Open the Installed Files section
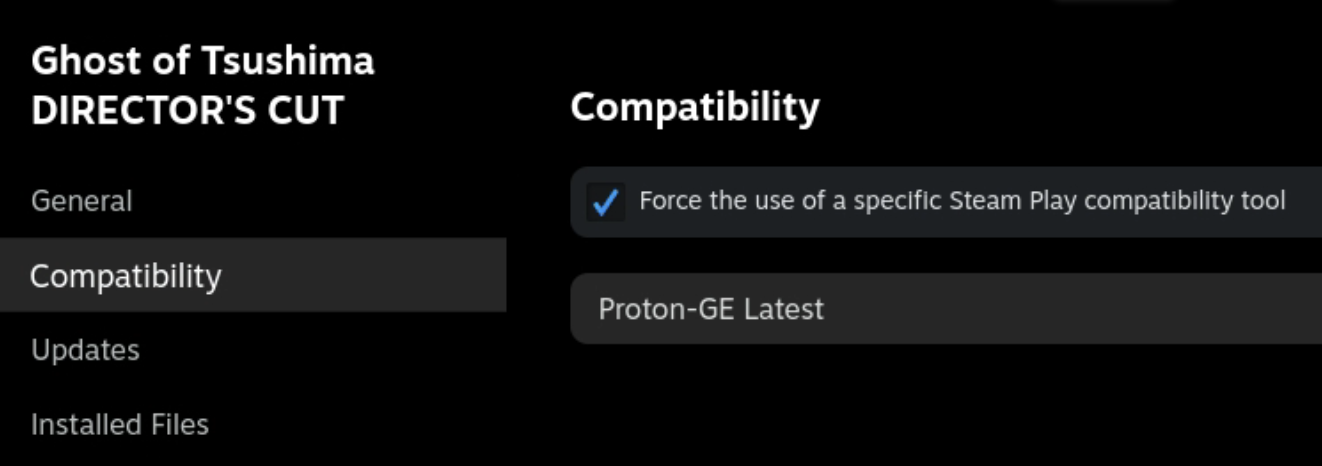 [120, 424]
